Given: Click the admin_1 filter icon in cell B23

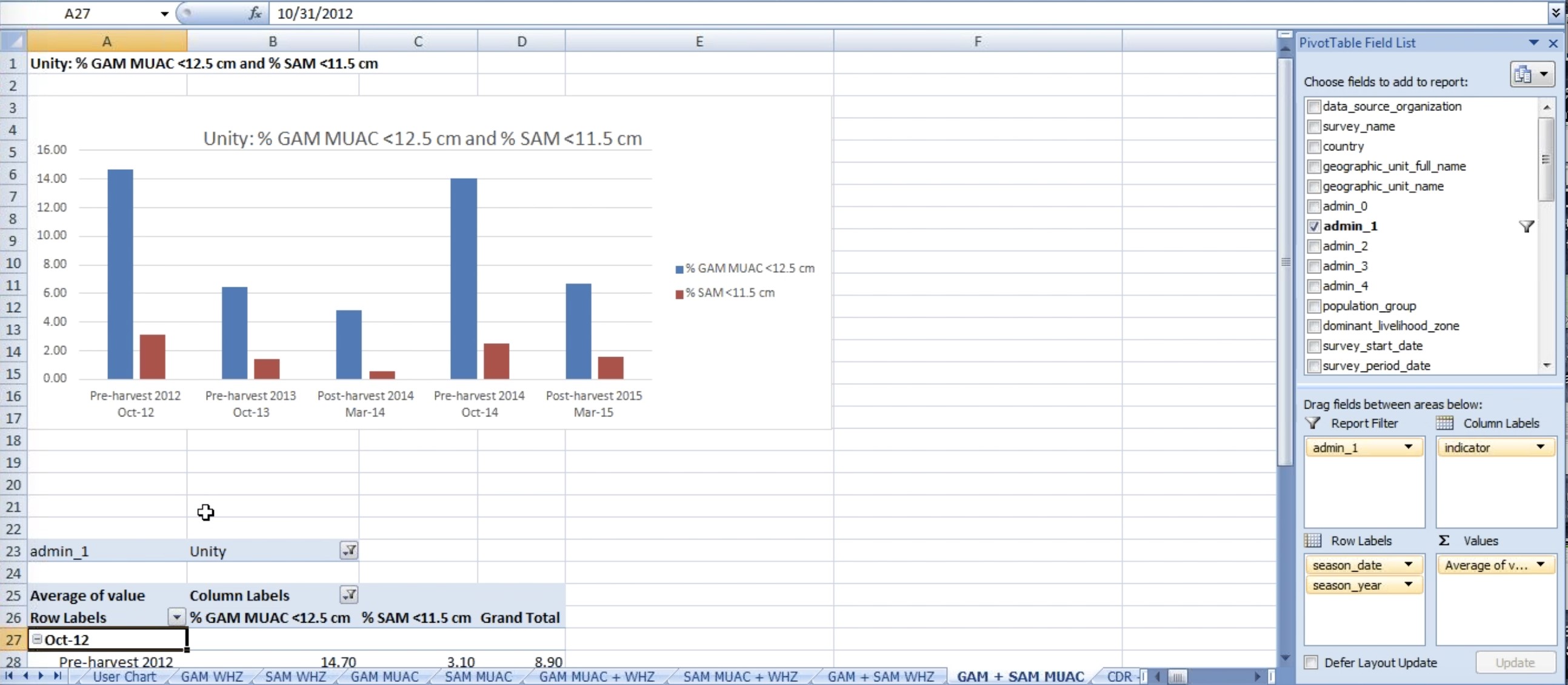Looking at the screenshot, I should [x=349, y=550].
